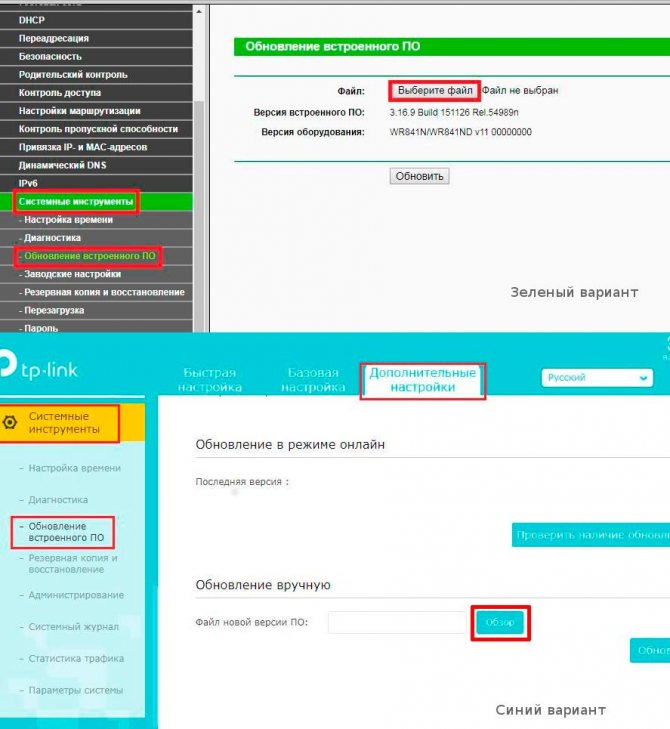670x729 pixels.
Task: Click firmware version text 3.16.9 Build 151126
Action: point(454,113)
